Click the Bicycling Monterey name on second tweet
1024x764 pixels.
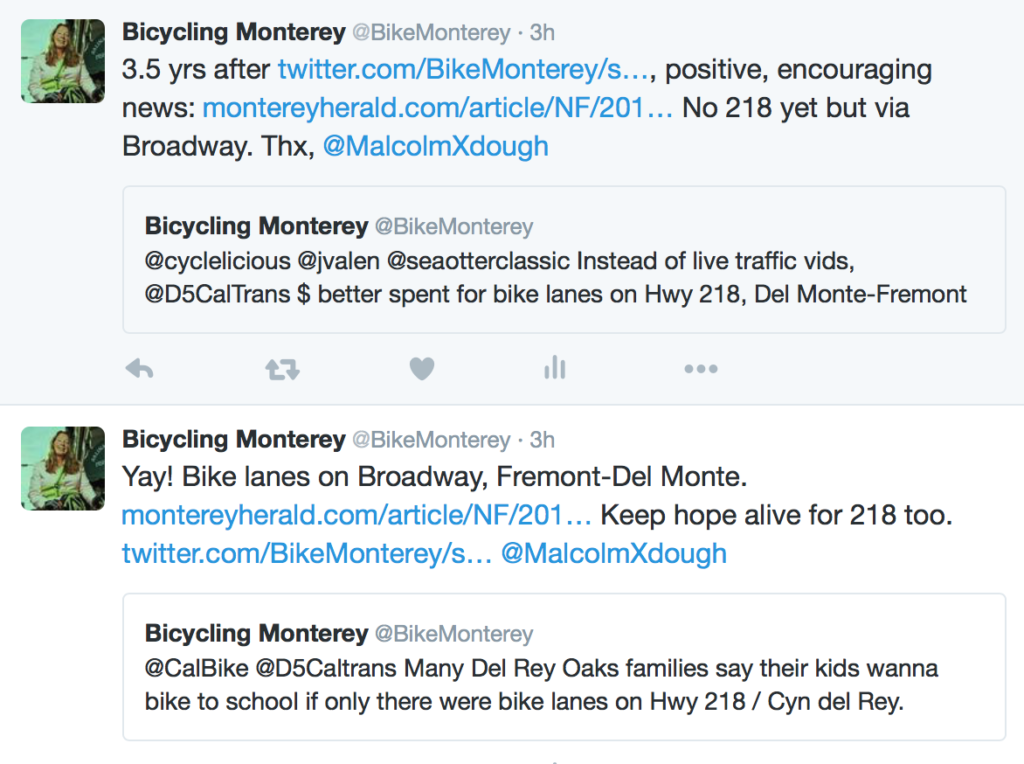coord(233,440)
